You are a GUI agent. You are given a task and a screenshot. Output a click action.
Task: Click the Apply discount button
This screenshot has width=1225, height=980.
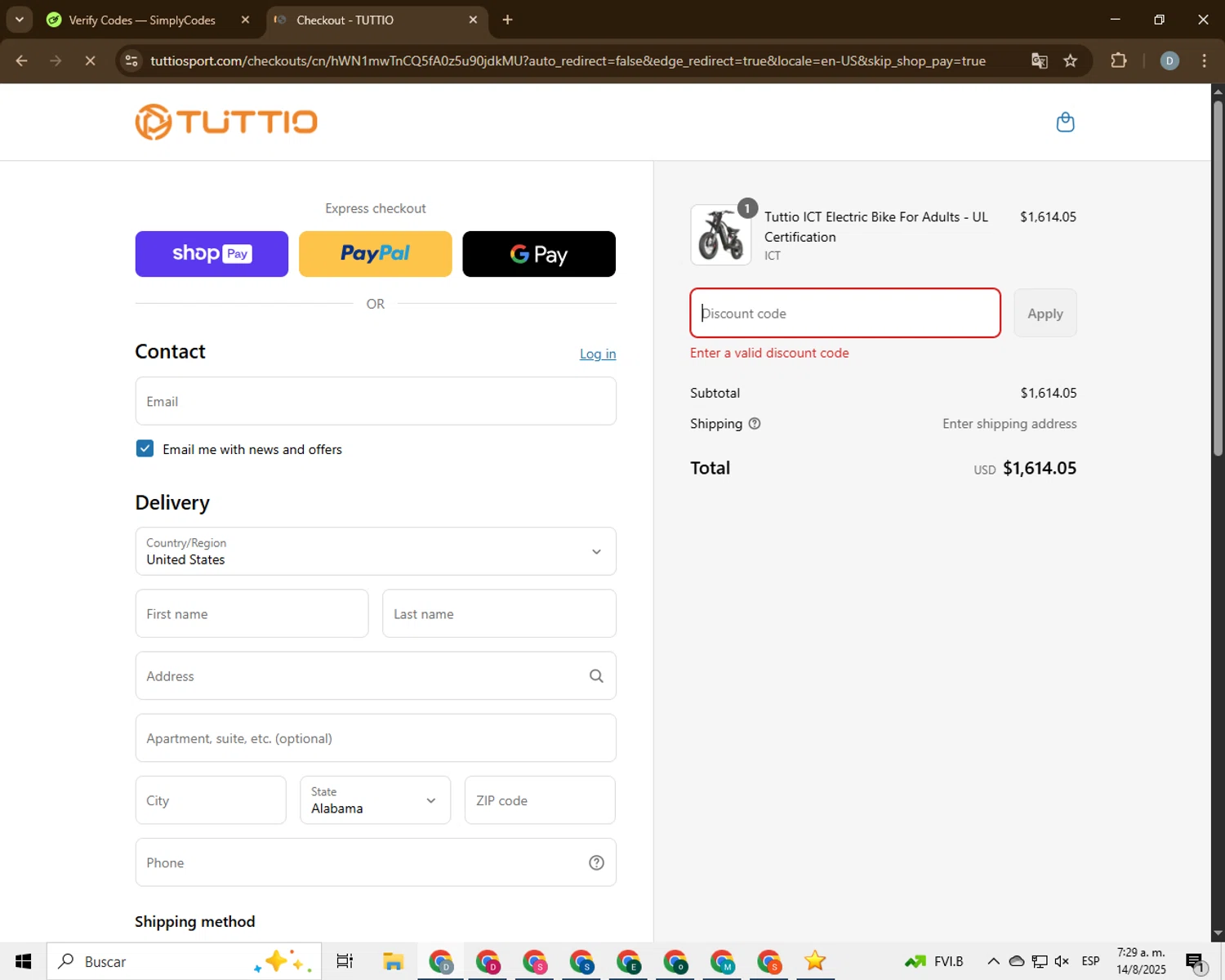click(1045, 313)
